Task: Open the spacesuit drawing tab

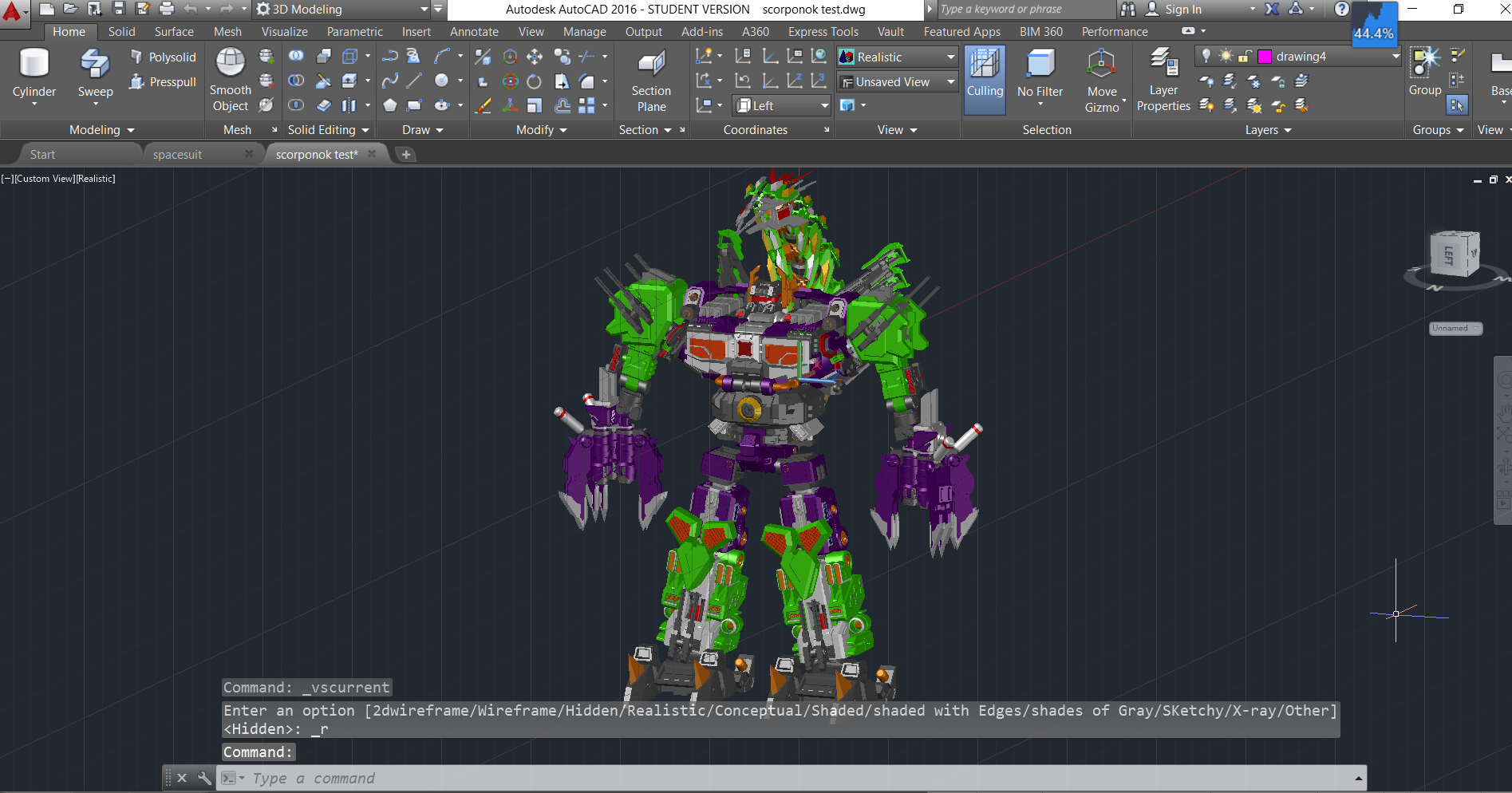Action: [x=177, y=155]
